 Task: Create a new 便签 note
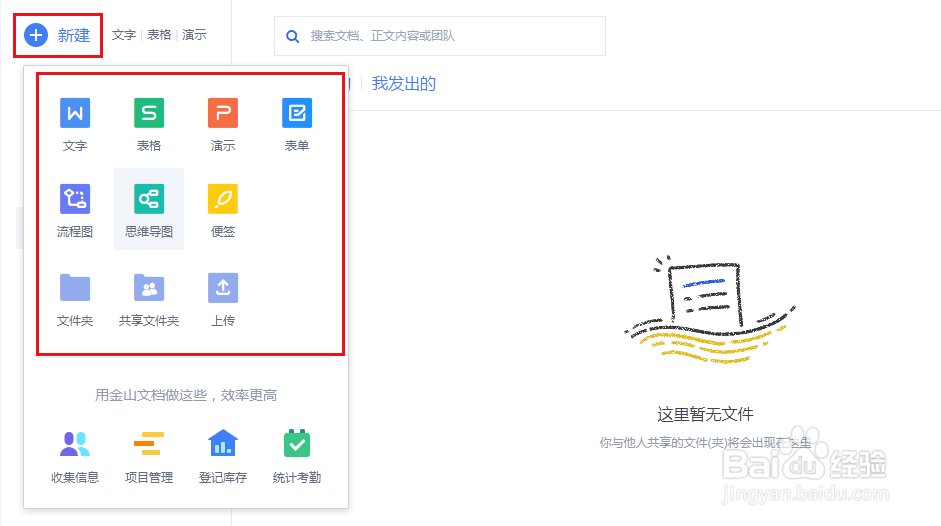223,211
